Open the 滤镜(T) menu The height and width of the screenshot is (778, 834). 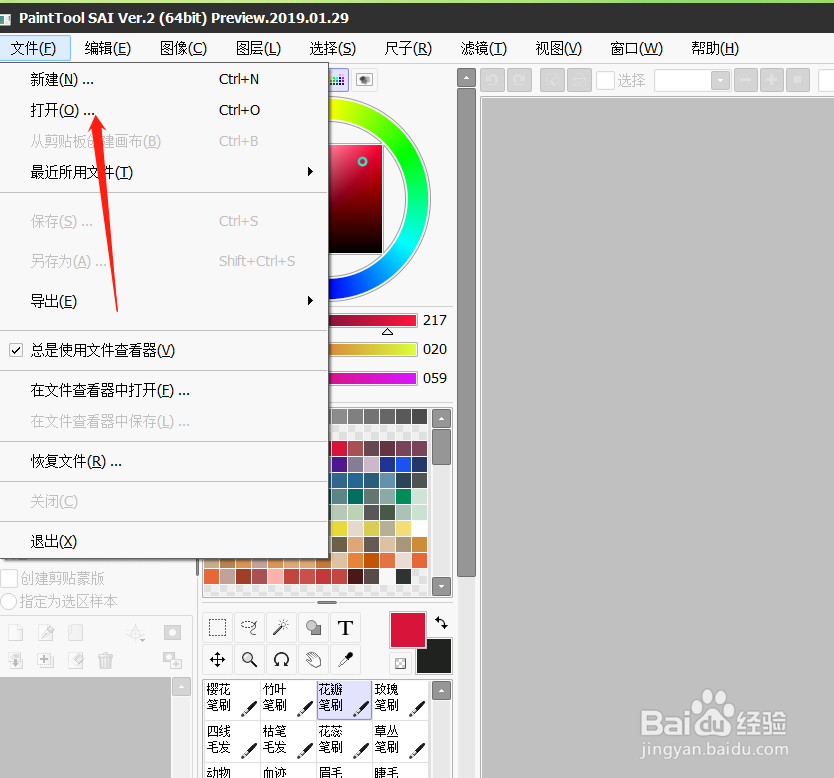coord(483,48)
